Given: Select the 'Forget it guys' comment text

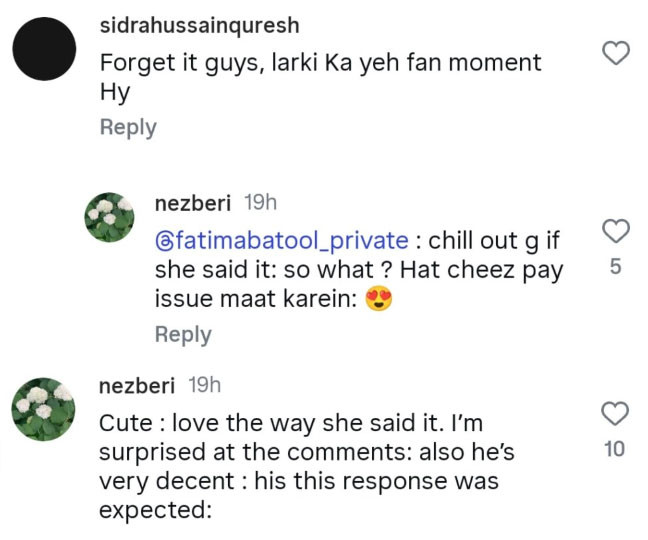Looking at the screenshot, I should (320, 62).
